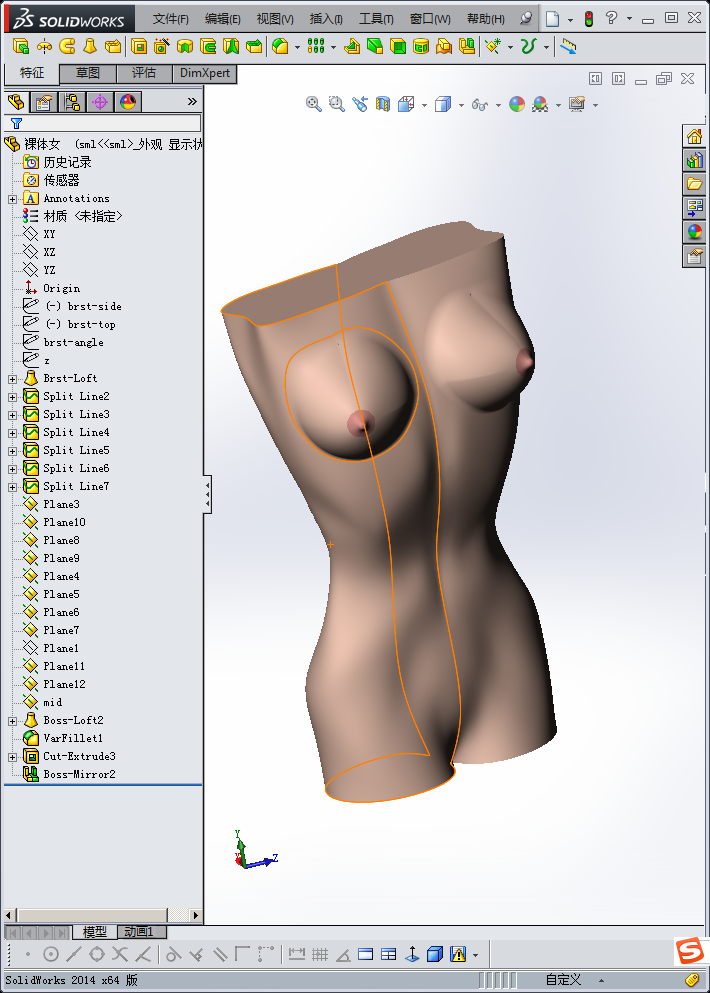Click the Hole Wizard icon
The height and width of the screenshot is (993, 710).
point(162,46)
